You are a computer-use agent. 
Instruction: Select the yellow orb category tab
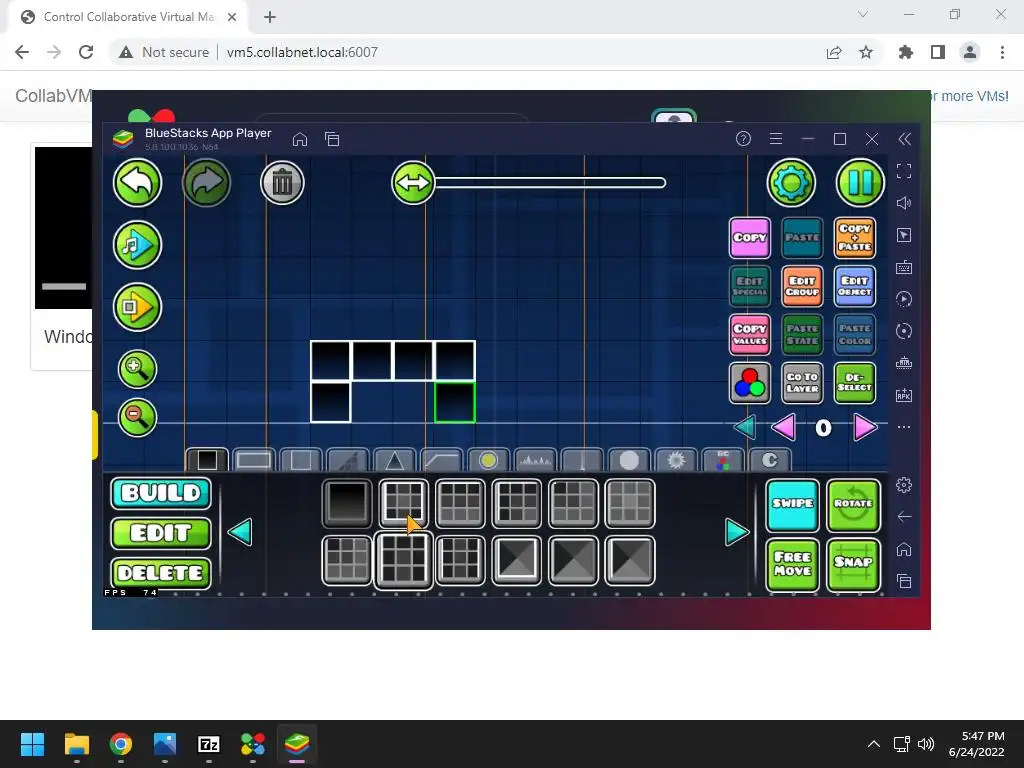[x=488, y=460]
